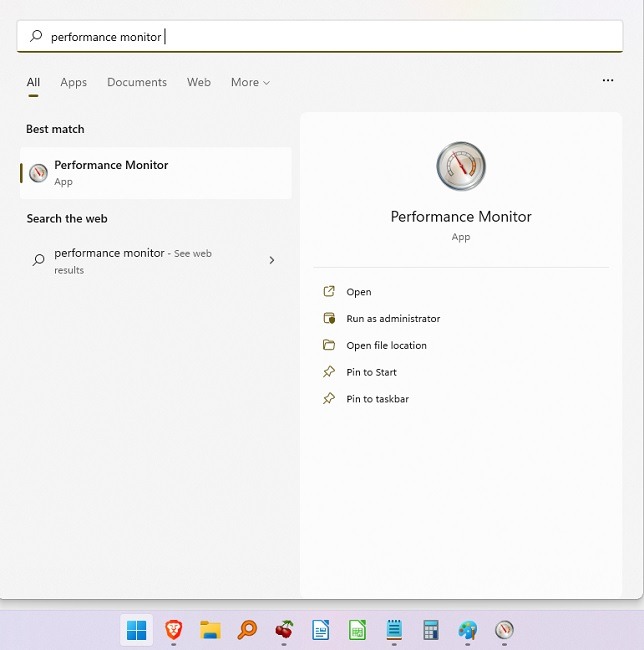Expand the More filter dropdown
The width and height of the screenshot is (644, 650).
(x=250, y=82)
